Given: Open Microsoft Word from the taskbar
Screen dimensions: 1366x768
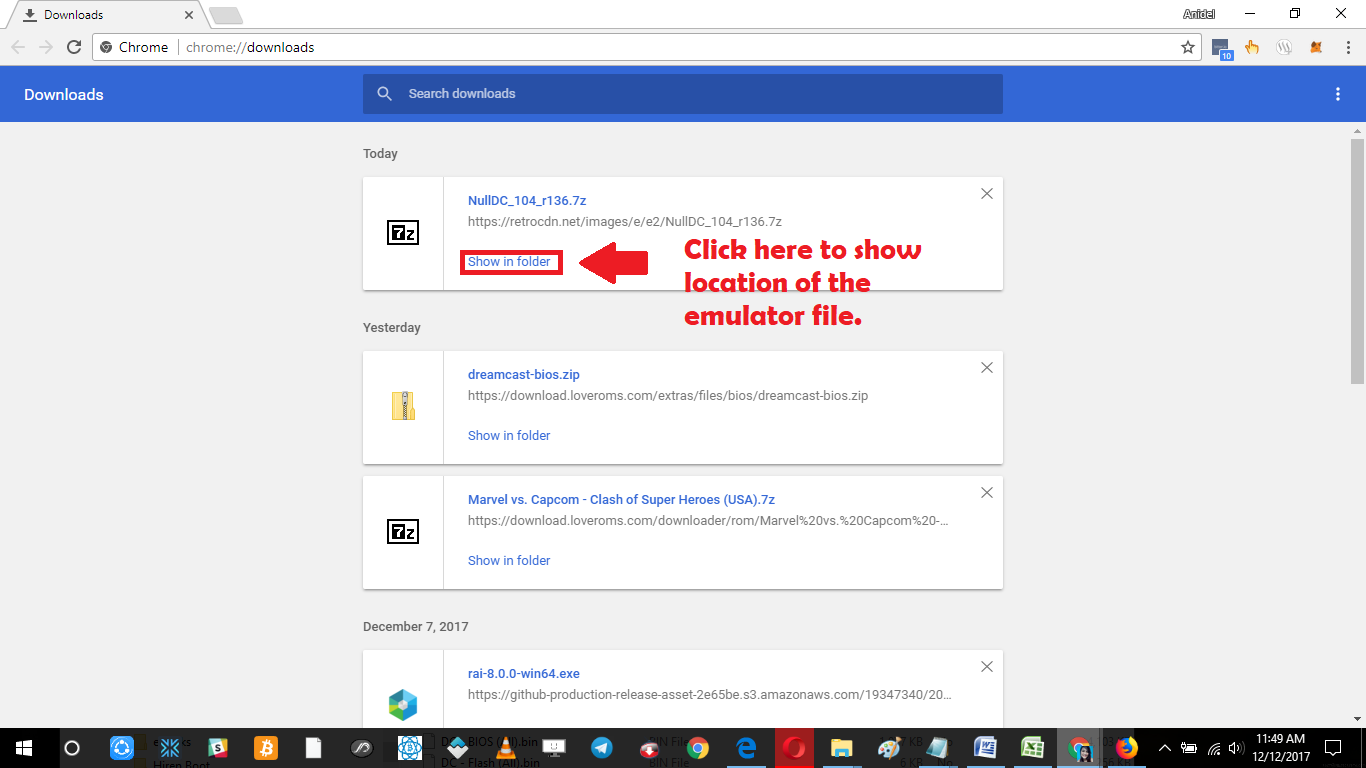Looking at the screenshot, I should (x=985, y=748).
